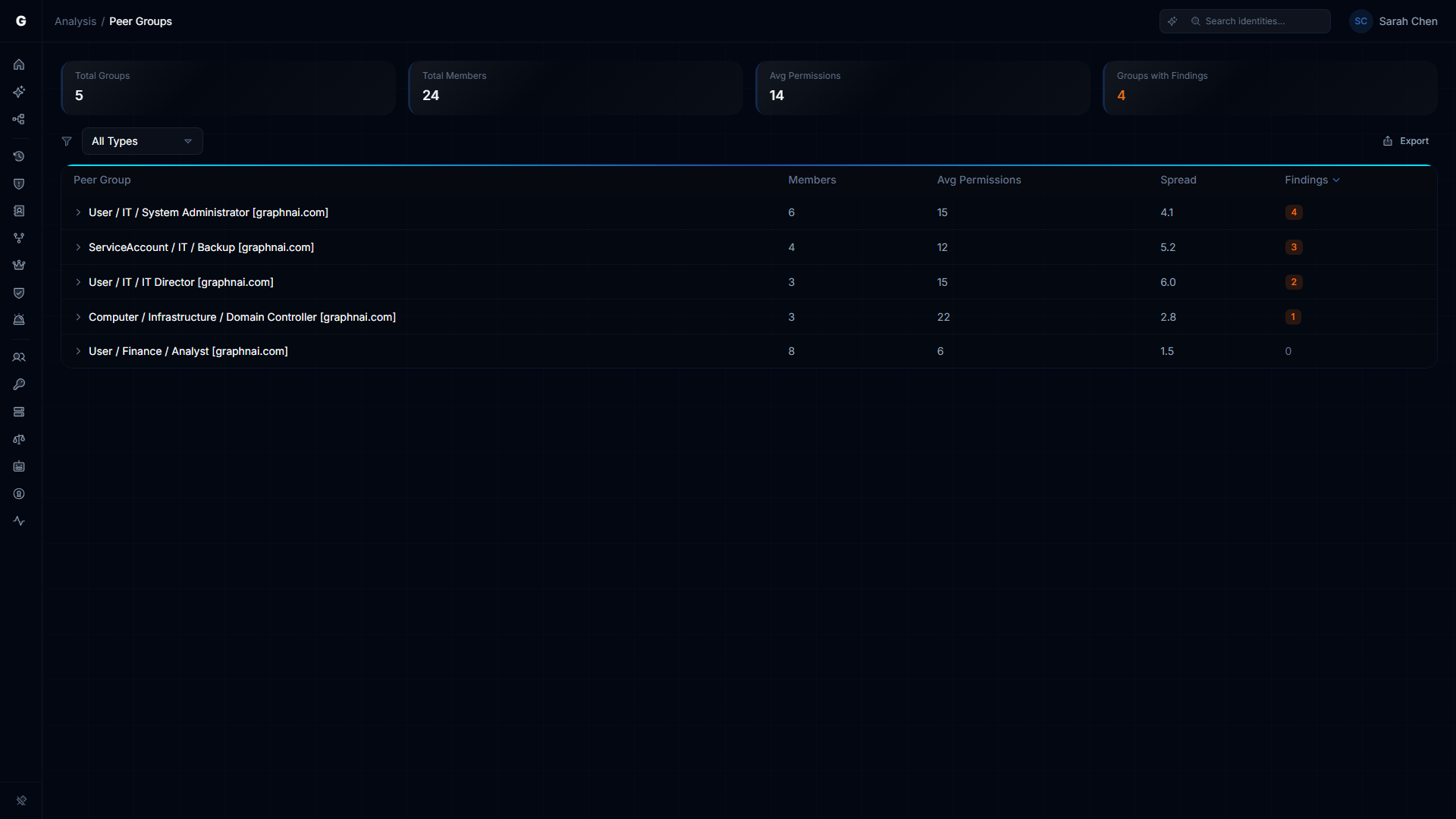Select the Peer Groups breadcrumb item
This screenshot has width=1456, height=819.
140,21
